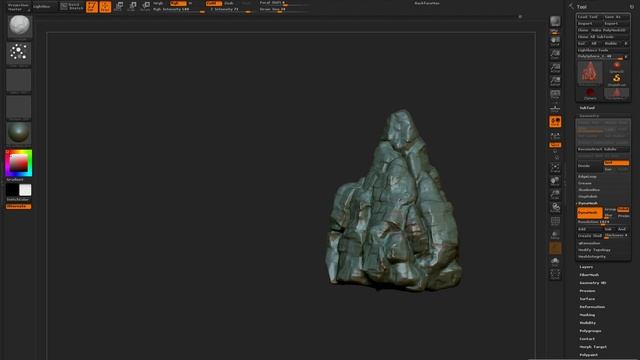The width and height of the screenshot is (640, 360).
Task: Expand the Morph Target section
Action: pos(593,347)
